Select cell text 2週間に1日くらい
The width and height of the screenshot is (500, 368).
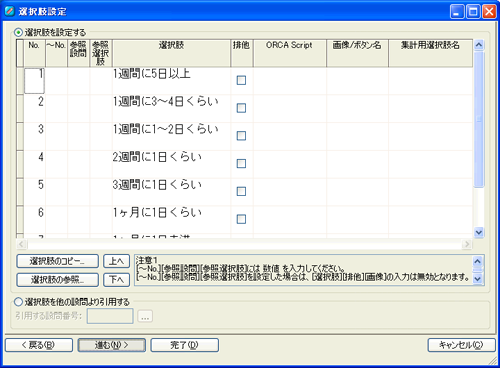[x=157, y=157]
